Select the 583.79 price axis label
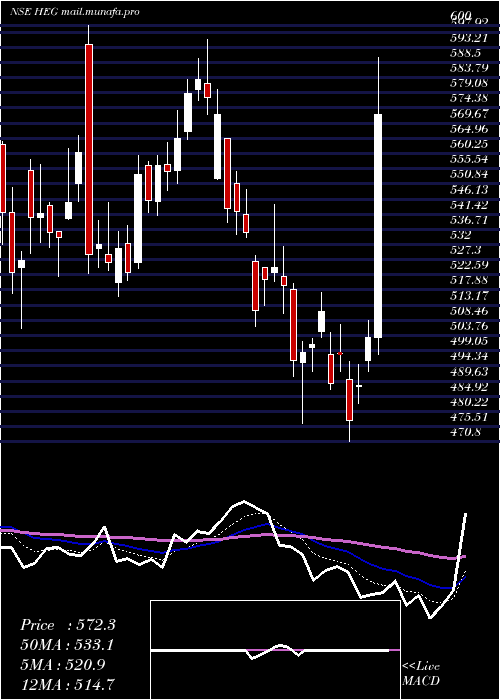Screen dimensions: 500x700 click(468, 68)
